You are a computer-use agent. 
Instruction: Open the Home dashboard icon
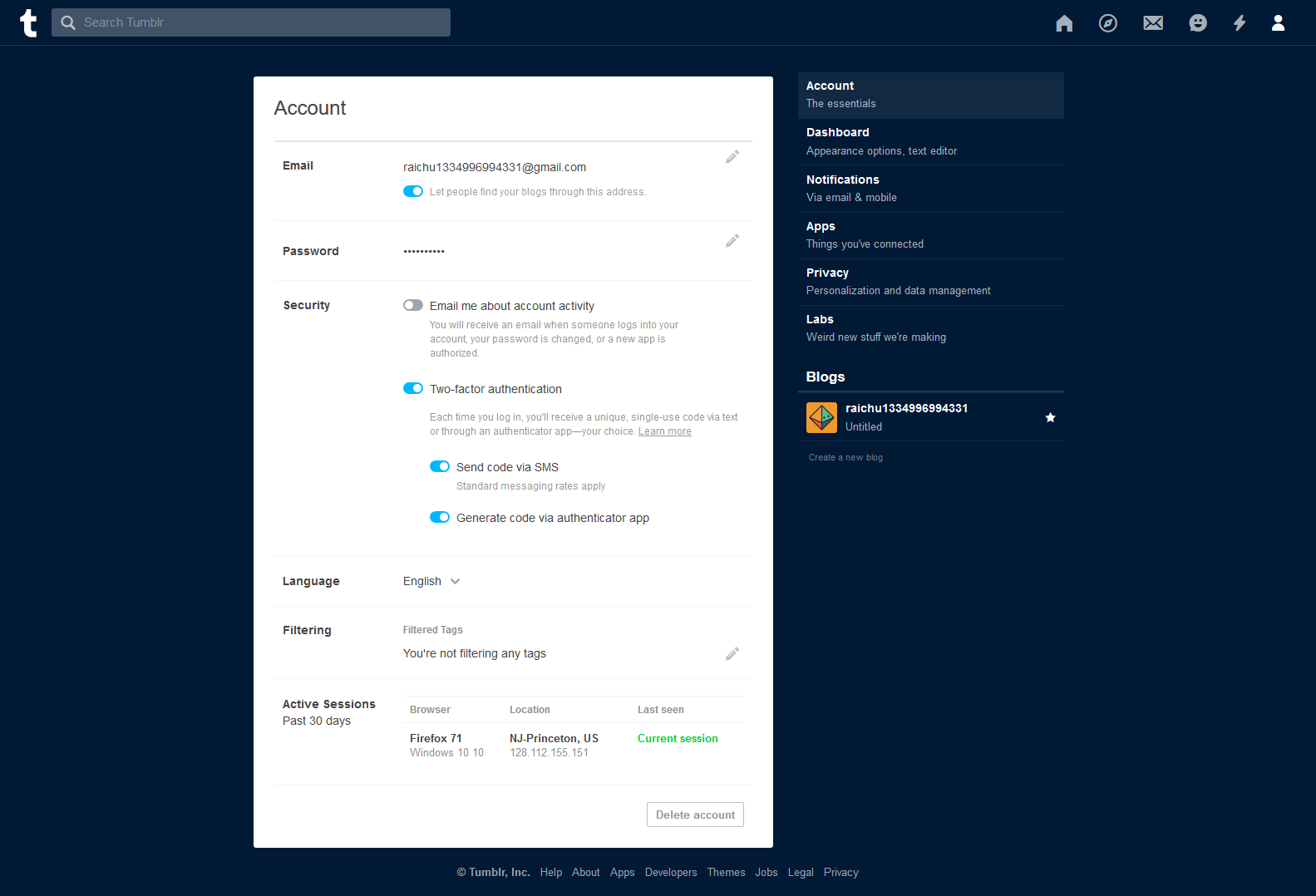[1064, 23]
